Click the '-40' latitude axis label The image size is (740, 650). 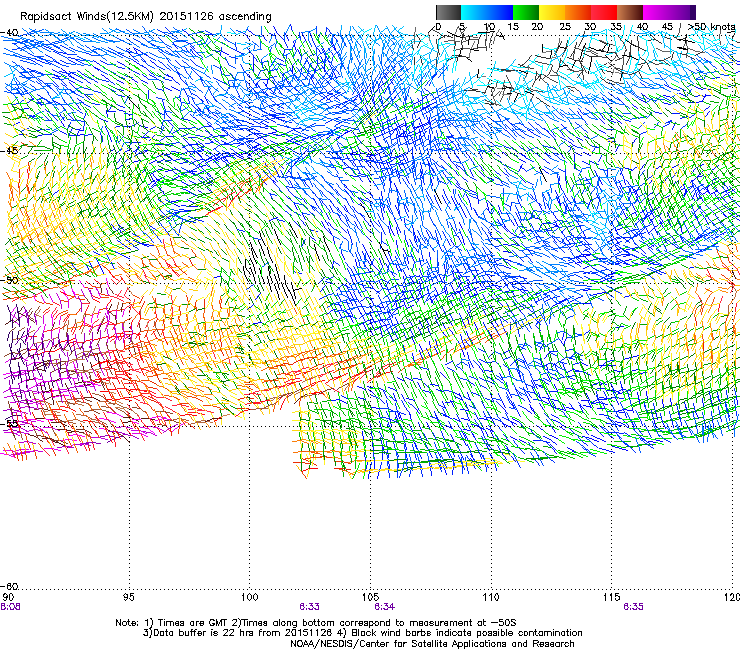pyautogui.click(x=9, y=33)
